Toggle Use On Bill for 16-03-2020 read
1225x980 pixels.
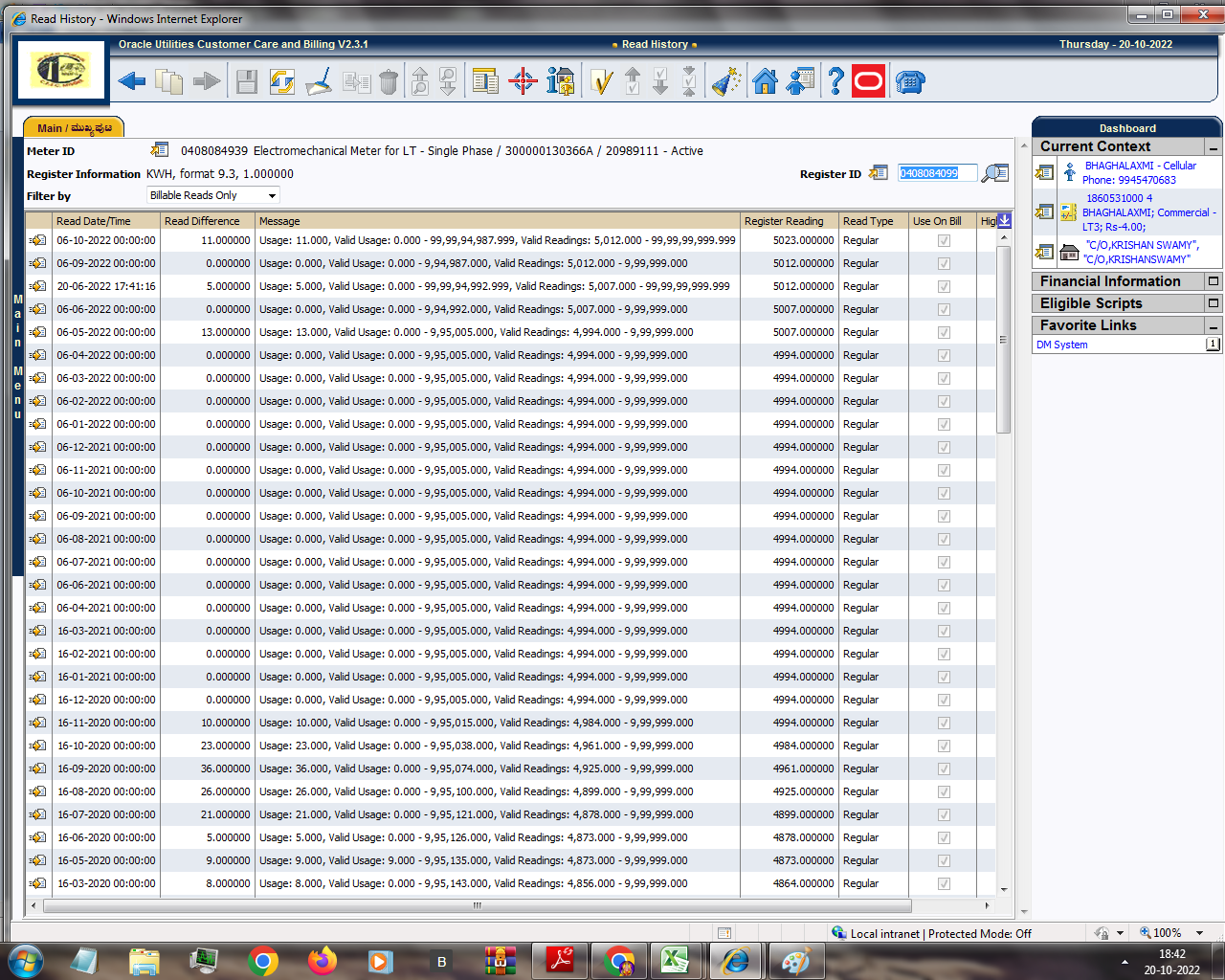click(x=944, y=883)
